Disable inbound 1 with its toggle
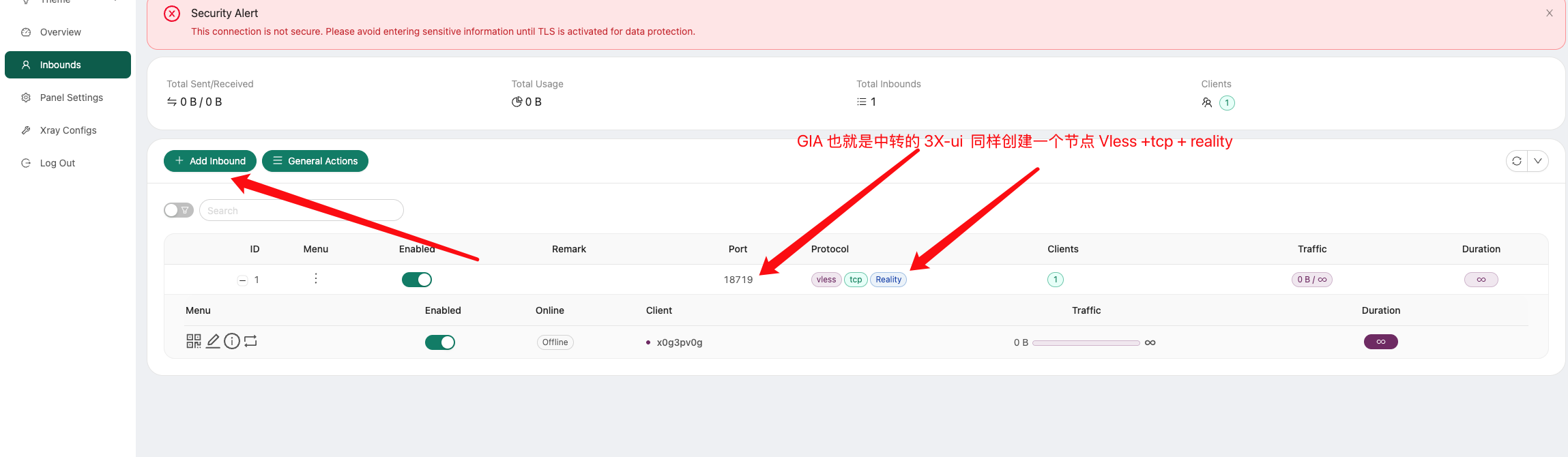Viewport: 1568px width, 457px height. [x=416, y=280]
